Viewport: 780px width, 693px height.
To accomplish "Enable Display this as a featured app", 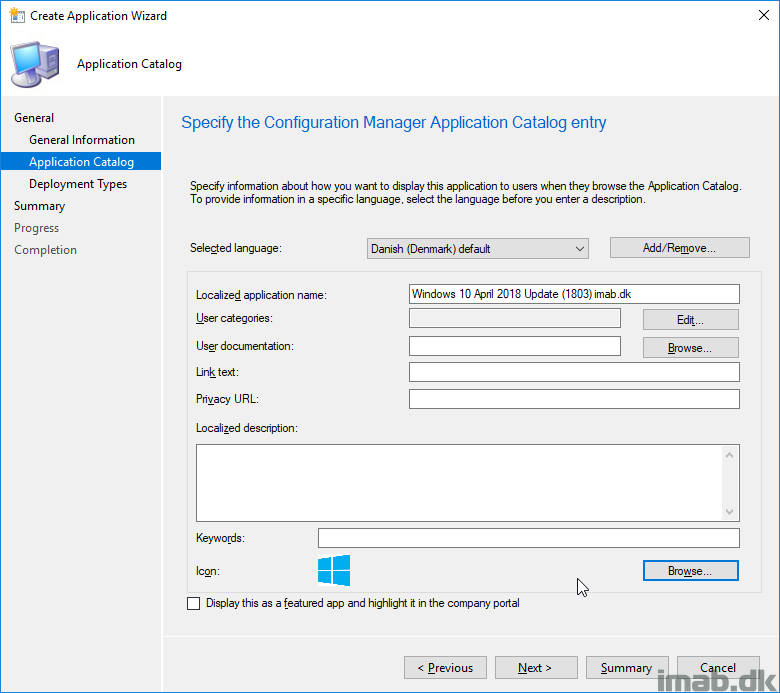I will coord(194,603).
